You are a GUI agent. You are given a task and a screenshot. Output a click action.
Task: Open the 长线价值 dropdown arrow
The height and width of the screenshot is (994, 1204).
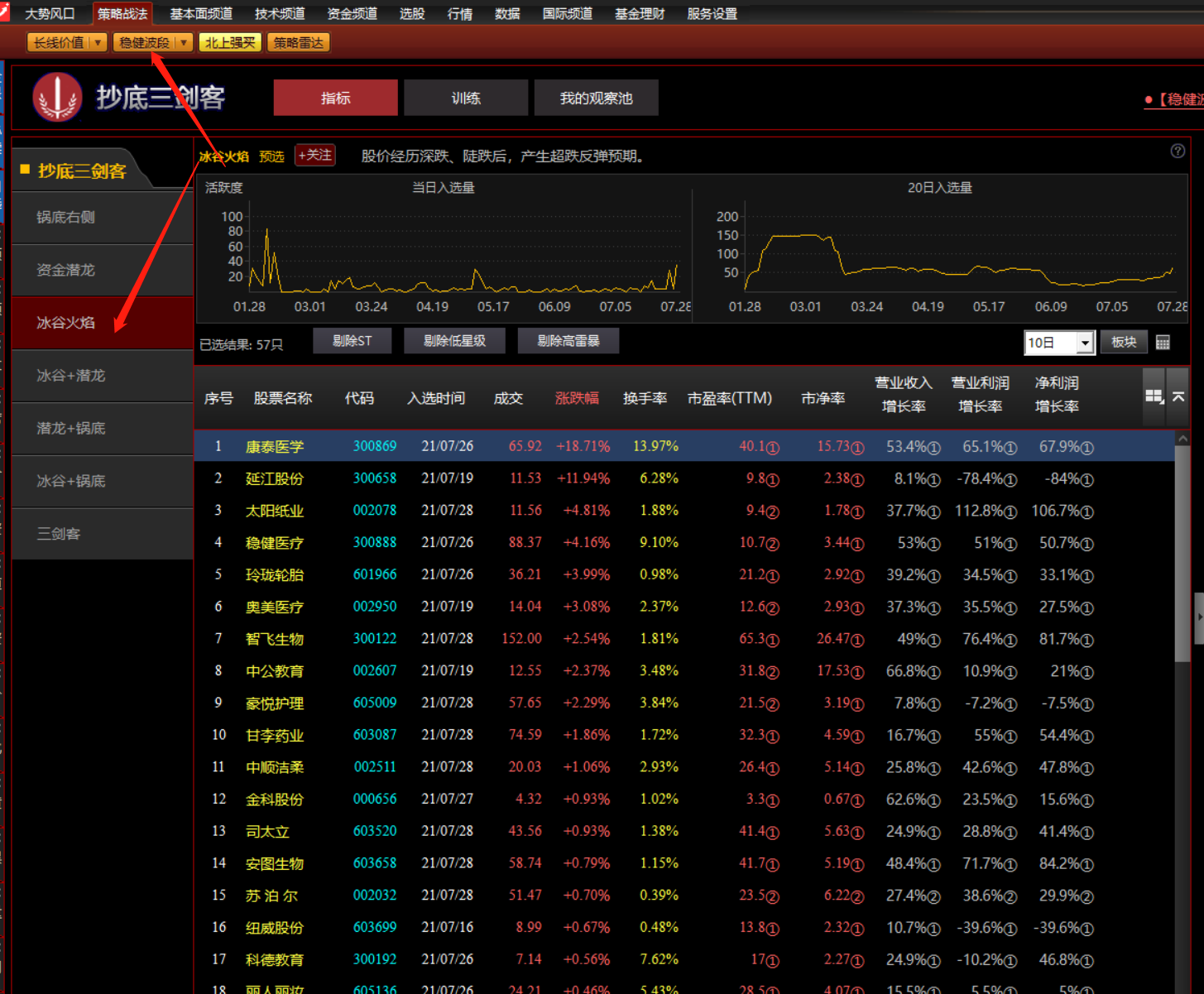point(98,43)
